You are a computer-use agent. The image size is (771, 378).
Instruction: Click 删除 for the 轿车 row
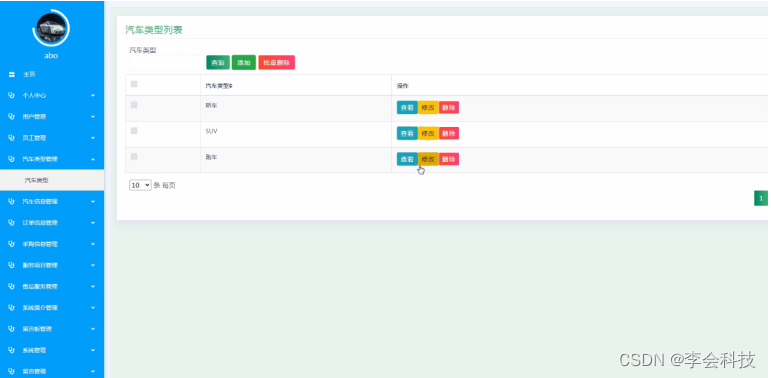448,108
